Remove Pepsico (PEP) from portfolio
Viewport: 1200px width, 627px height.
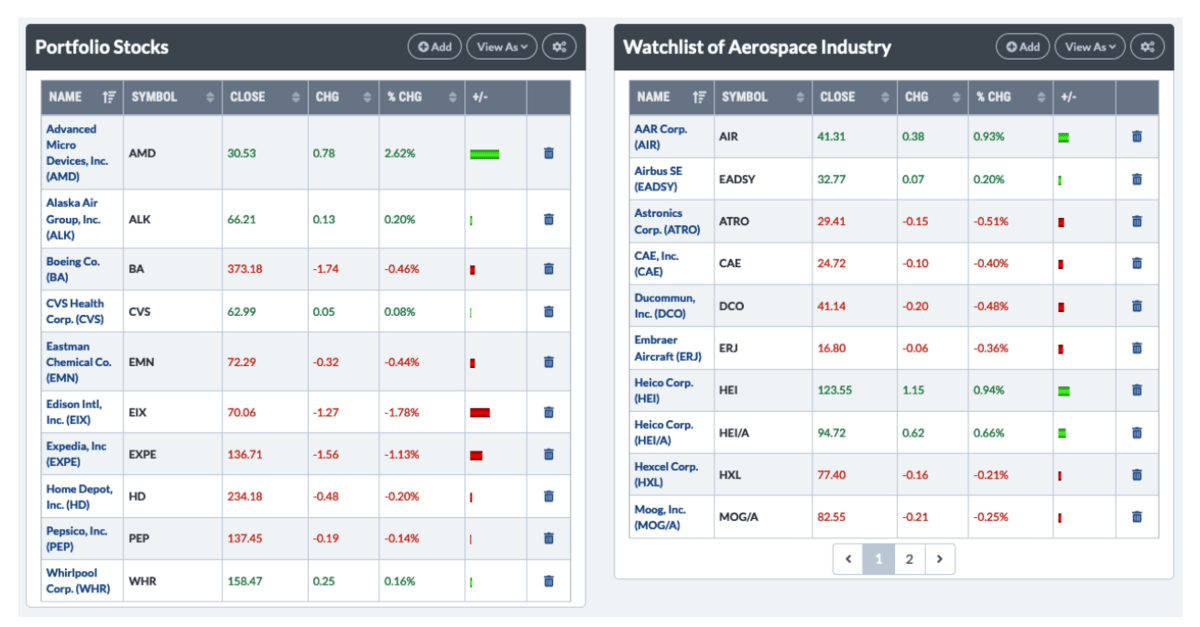click(x=548, y=538)
